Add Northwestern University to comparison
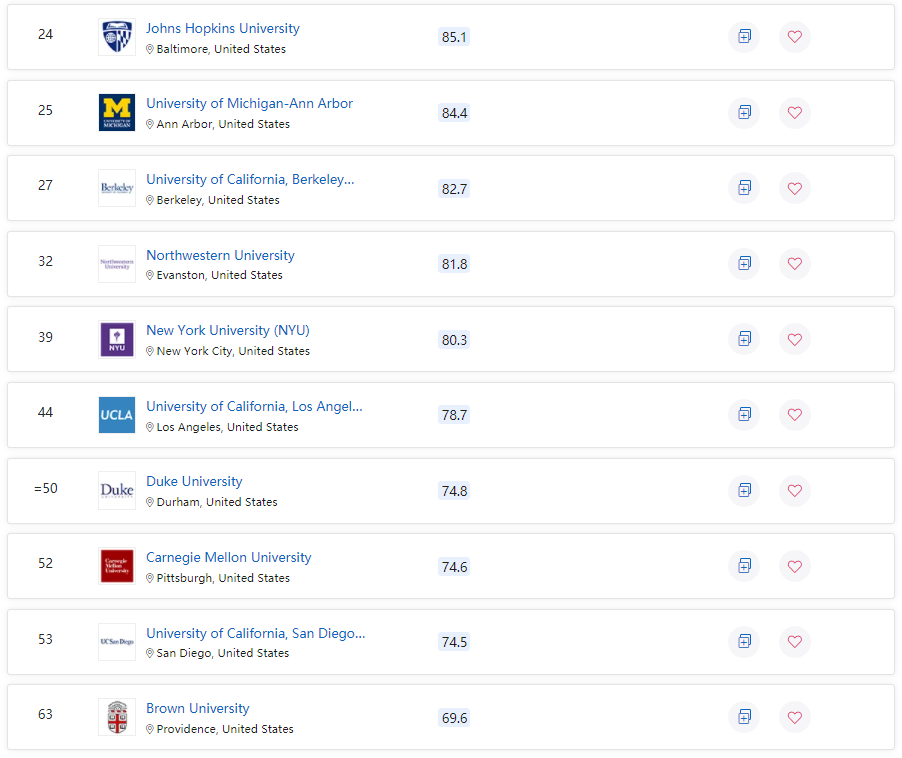This screenshot has width=902, height=758. [x=744, y=263]
